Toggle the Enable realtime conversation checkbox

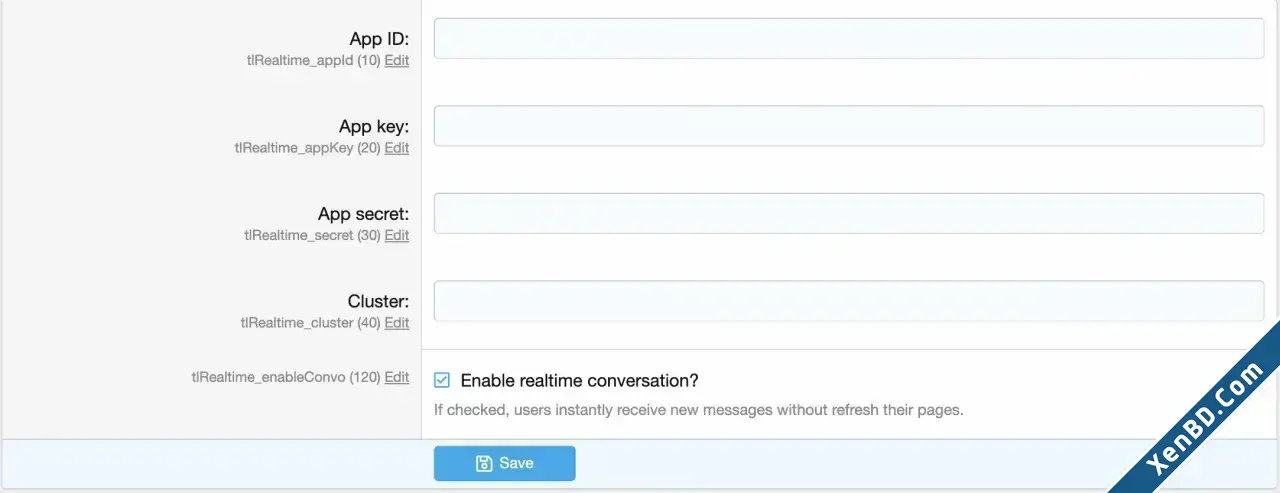(442, 380)
